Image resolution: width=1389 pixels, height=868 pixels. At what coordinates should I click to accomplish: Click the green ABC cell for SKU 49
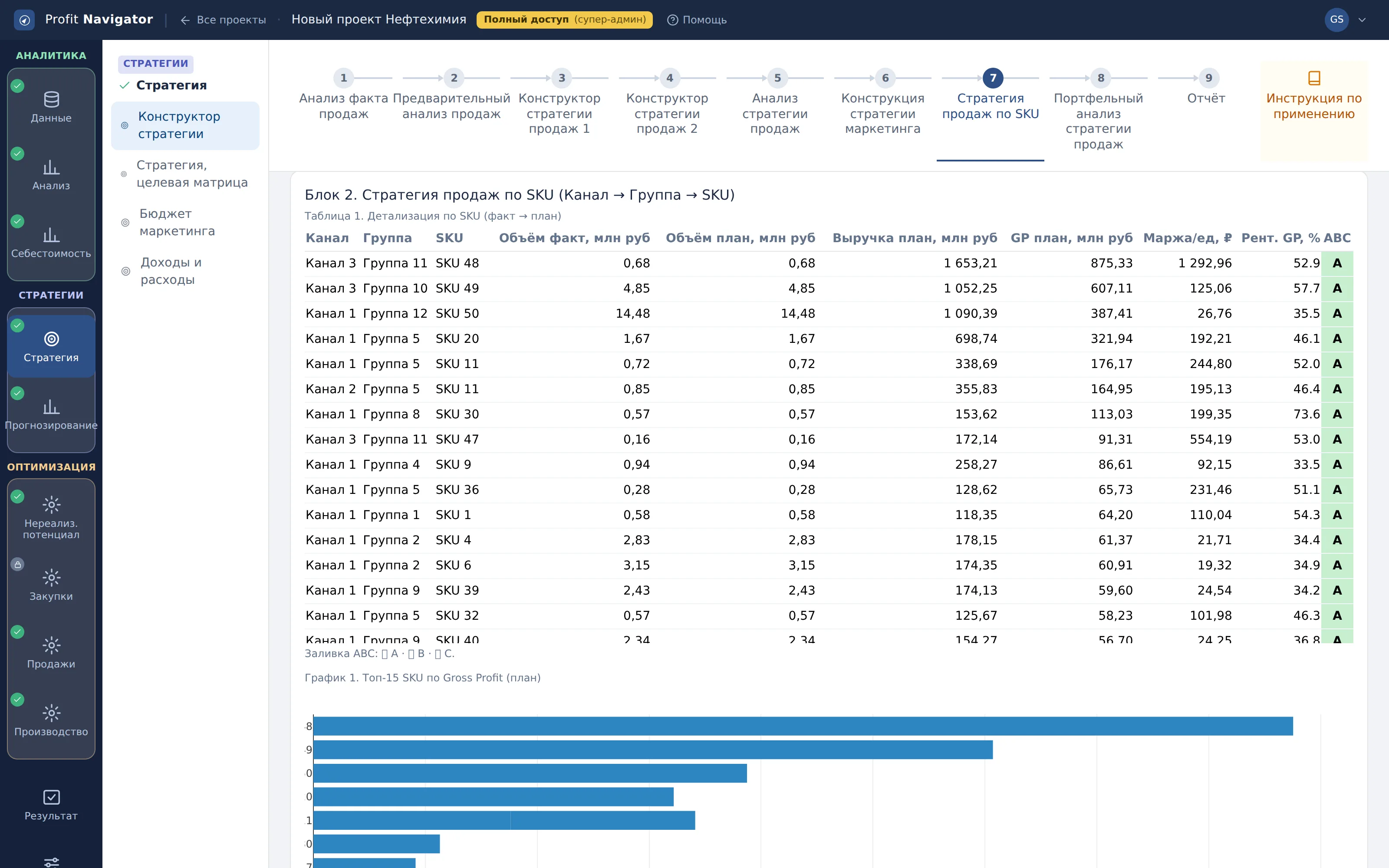click(x=1337, y=288)
